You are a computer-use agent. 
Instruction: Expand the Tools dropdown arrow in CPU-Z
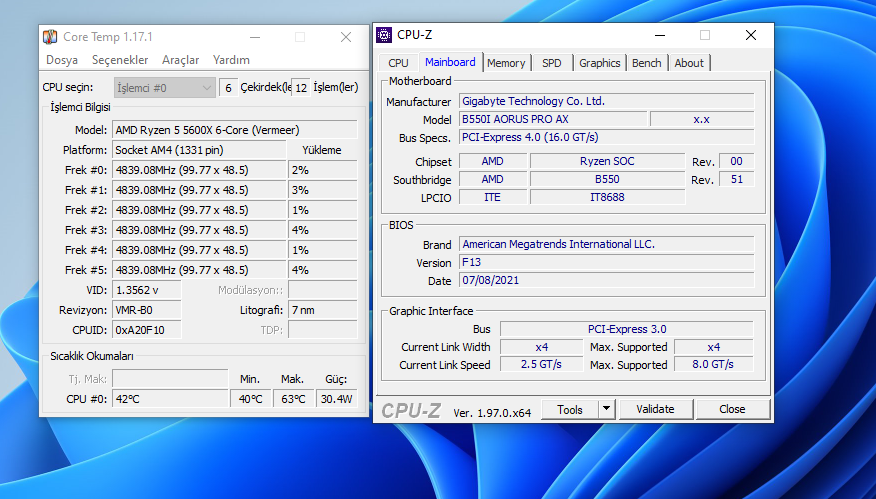[x=606, y=410]
